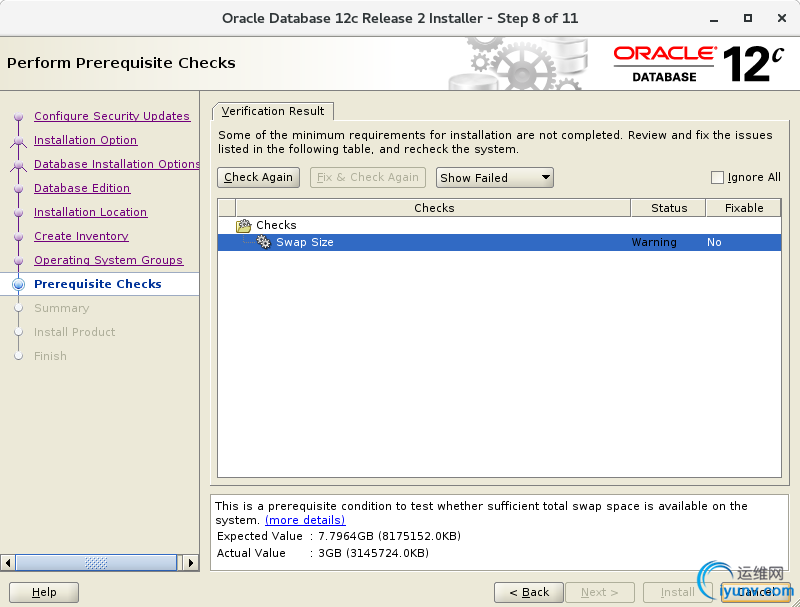800x607 pixels.
Task: Go to Database Edition step
Action: pyautogui.click(x=82, y=188)
